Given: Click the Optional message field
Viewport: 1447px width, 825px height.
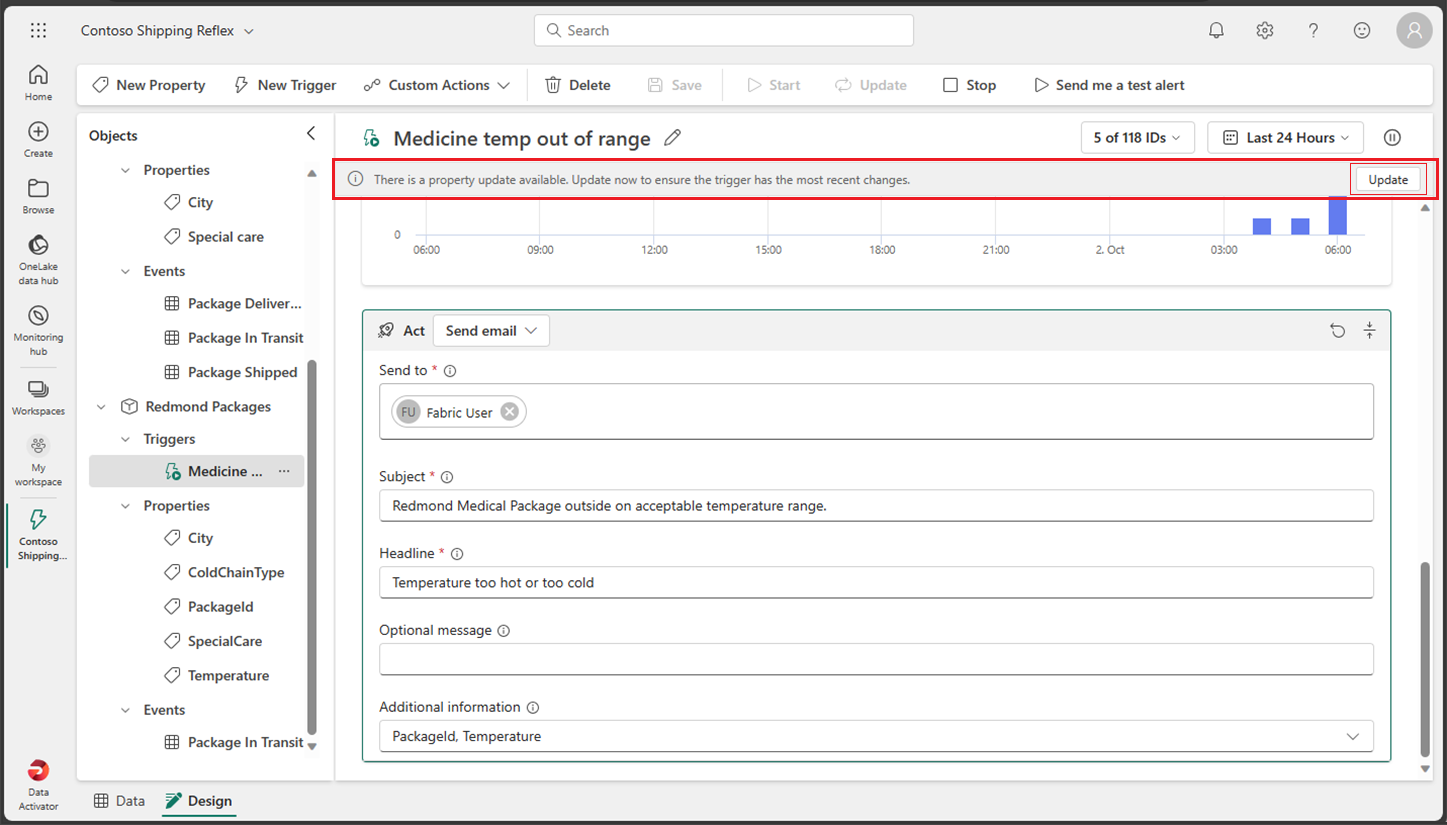Looking at the screenshot, I should point(876,659).
